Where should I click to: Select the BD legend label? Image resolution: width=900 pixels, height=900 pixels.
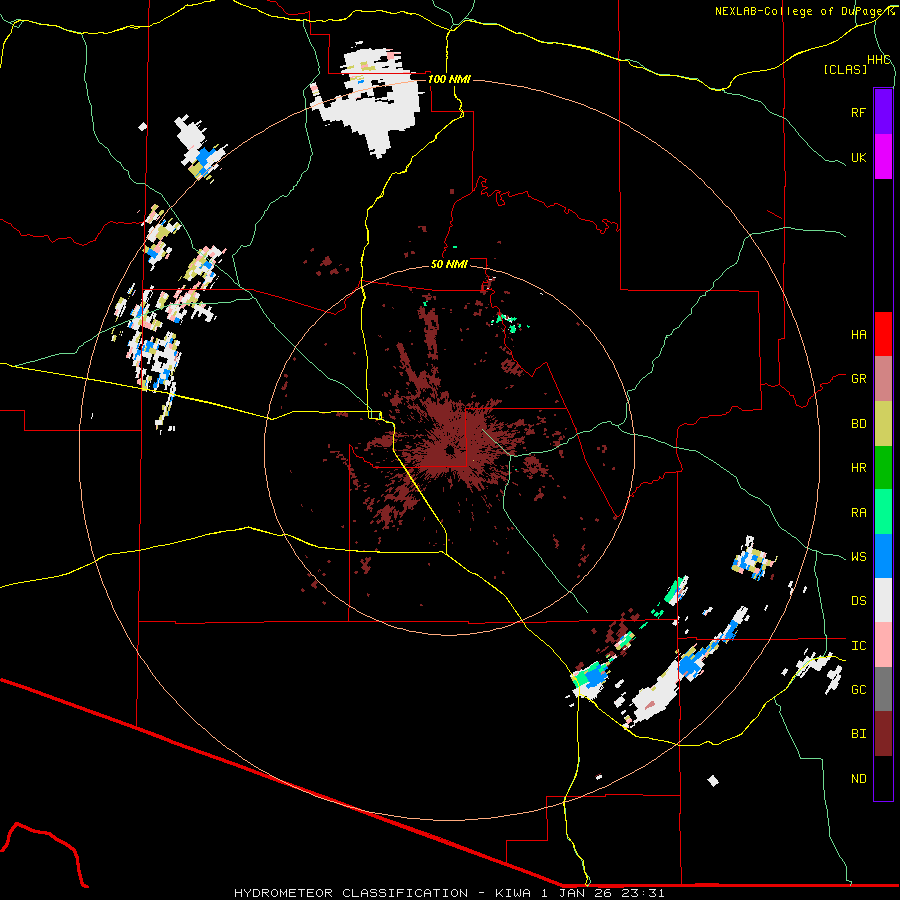[858, 424]
